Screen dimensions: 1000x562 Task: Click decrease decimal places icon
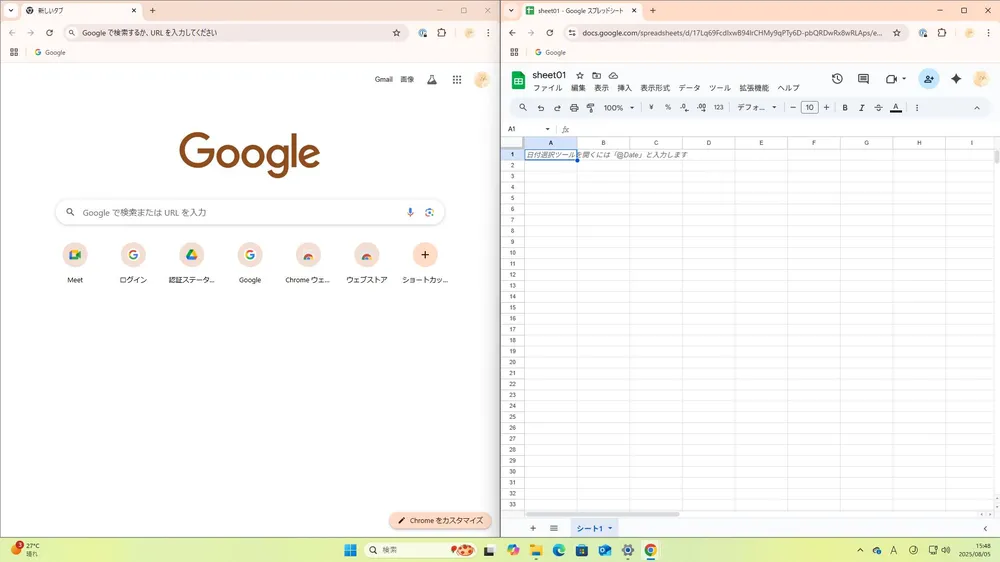coord(684,108)
